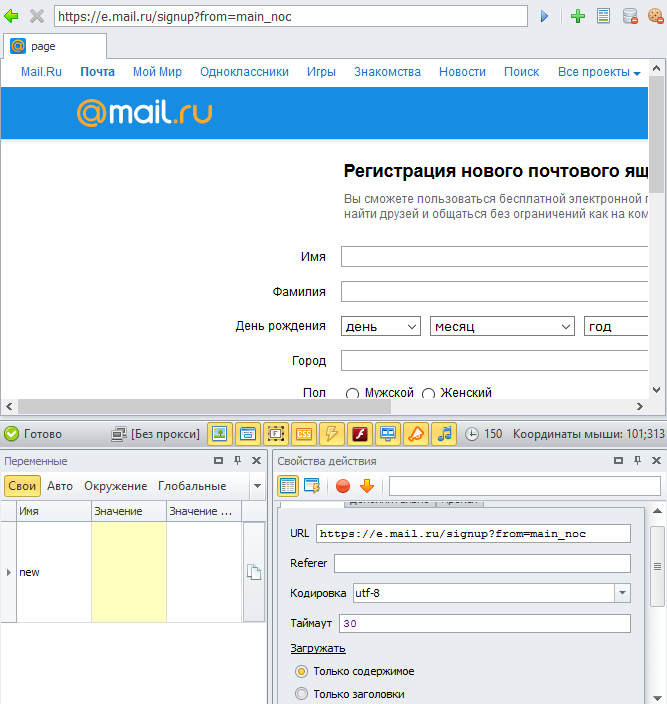667x704 pixels.
Task: Click the window with lightning icon in action properties
Action: click(312, 486)
